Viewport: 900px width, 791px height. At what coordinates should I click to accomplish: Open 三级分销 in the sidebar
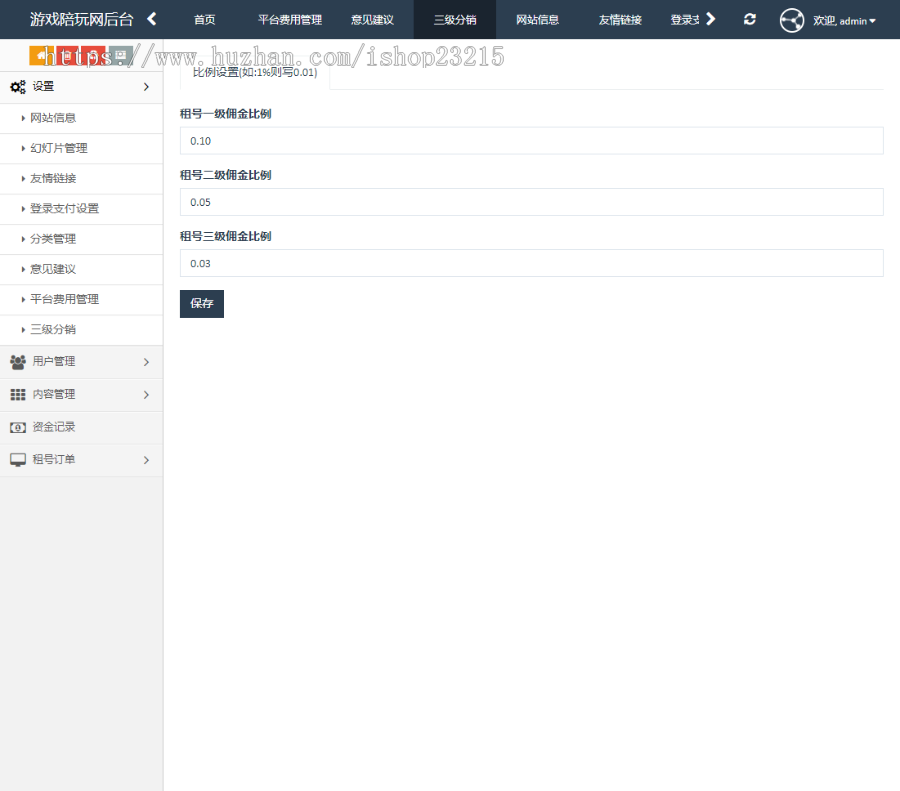82,329
